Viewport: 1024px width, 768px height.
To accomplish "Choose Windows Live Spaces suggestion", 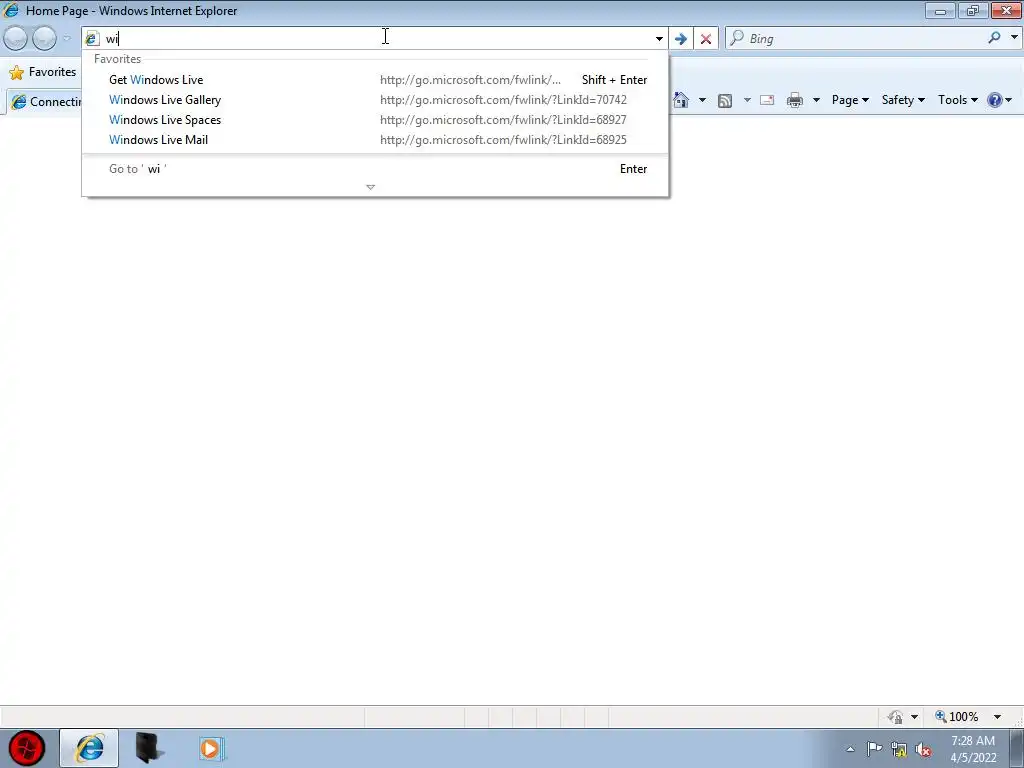I will [x=375, y=120].
